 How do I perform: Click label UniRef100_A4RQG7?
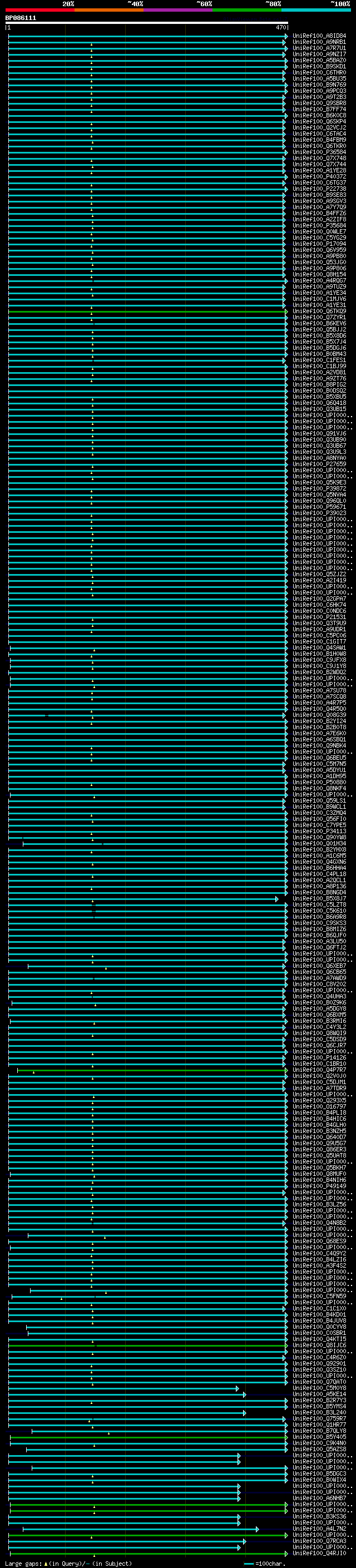(x=319, y=280)
